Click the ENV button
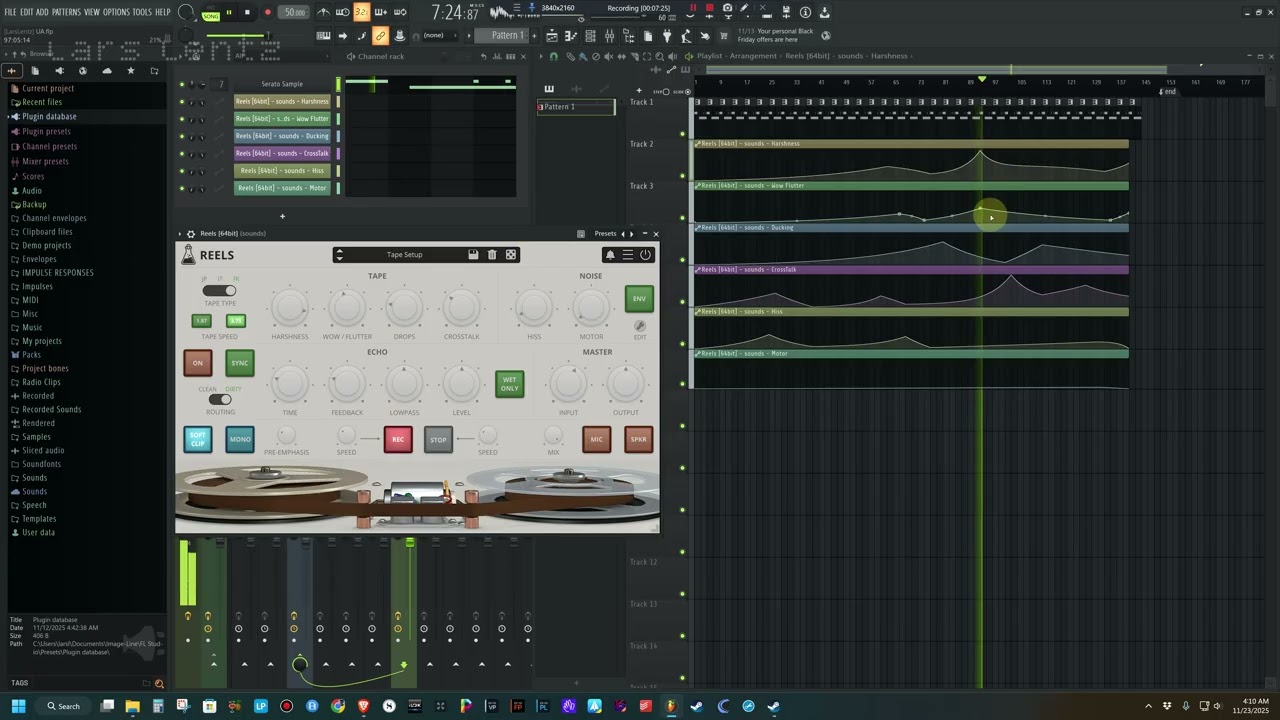The width and height of the screenshot is (1280, 720). 639,298
